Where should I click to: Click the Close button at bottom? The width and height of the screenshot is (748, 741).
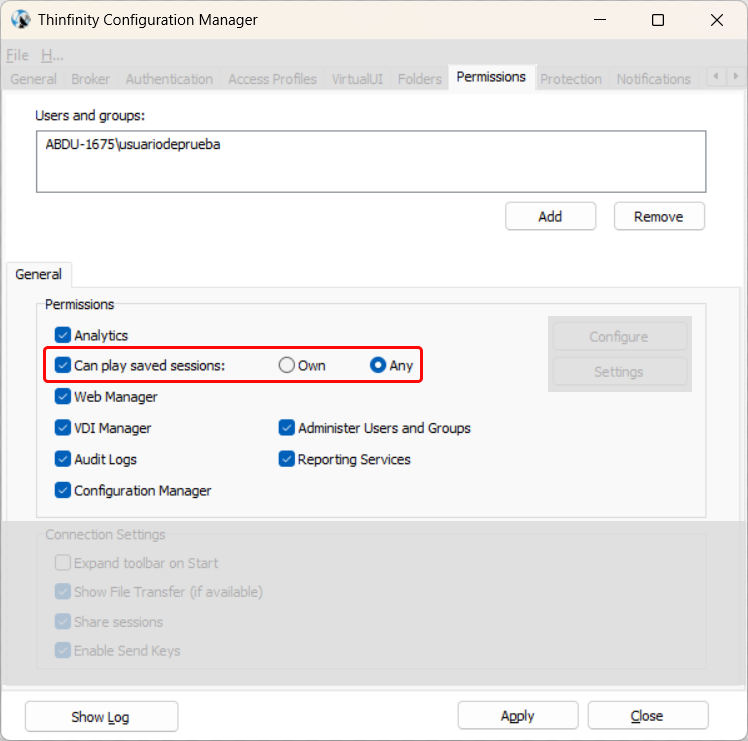648,715
